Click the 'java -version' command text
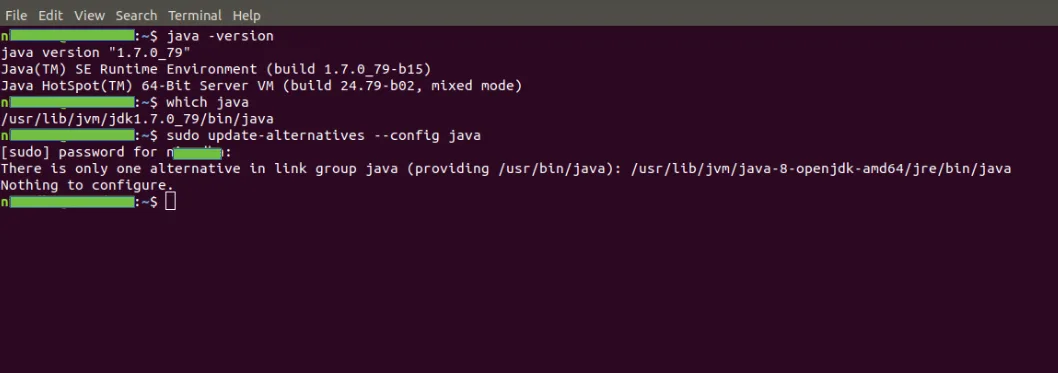1058x373 pixels. point(220,36)
